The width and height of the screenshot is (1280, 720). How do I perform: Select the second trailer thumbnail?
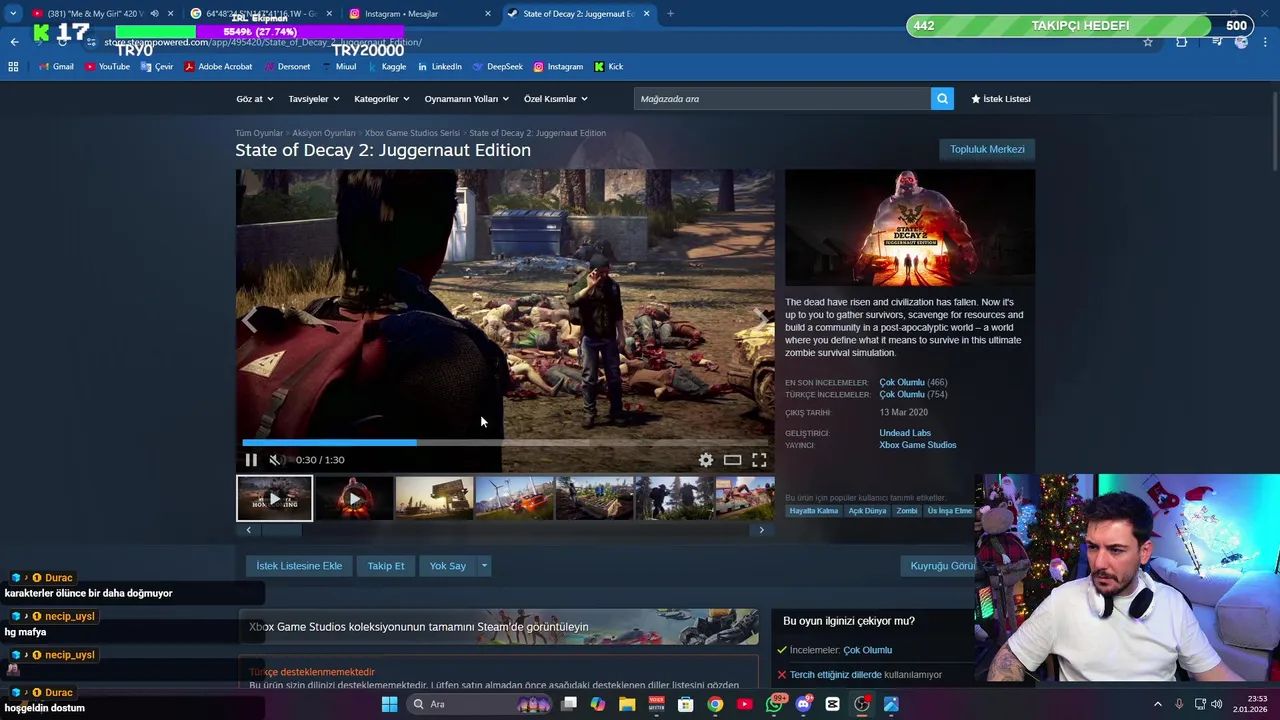tap(354, 498)
